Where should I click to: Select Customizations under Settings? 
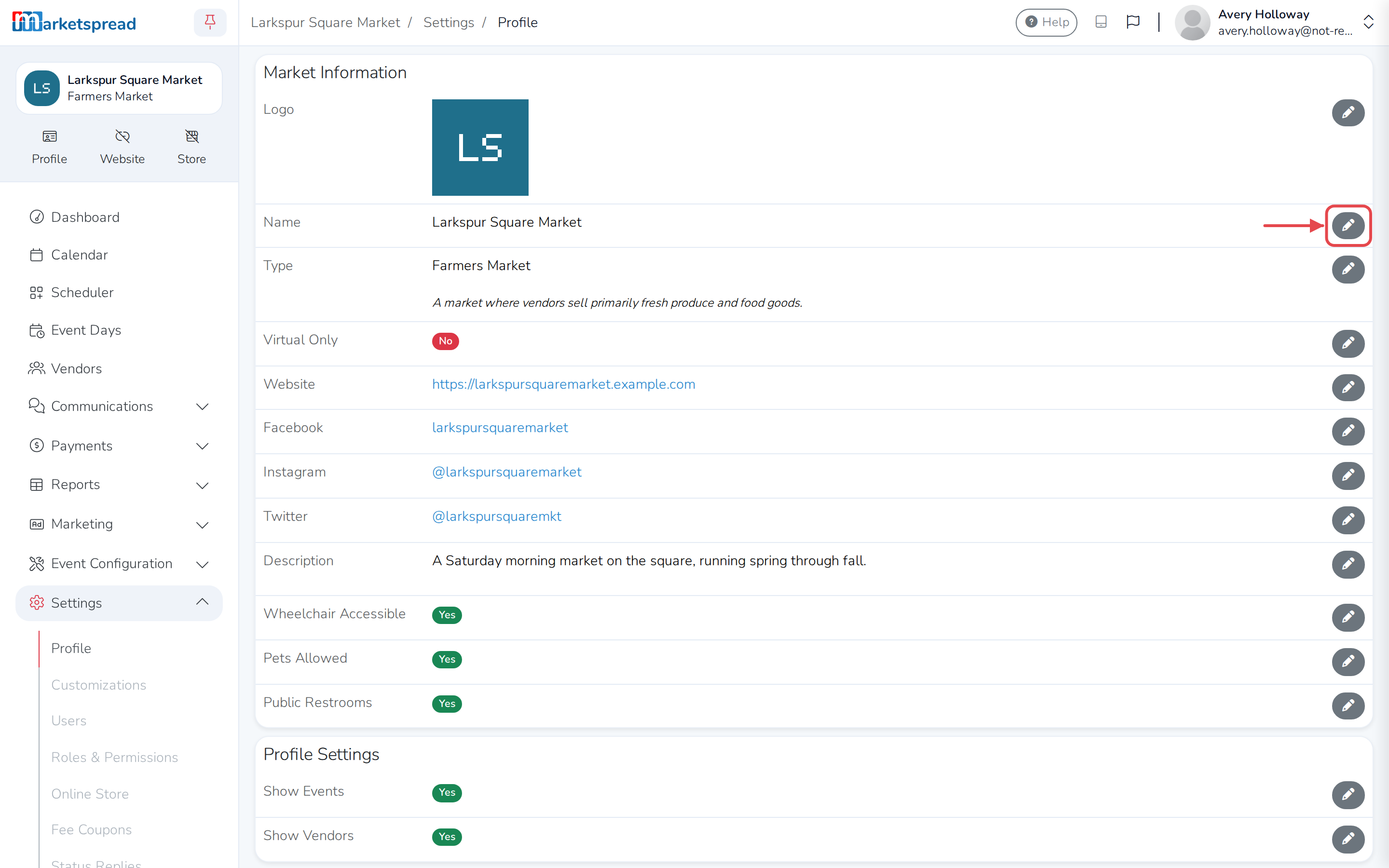(x=99, y=685)
